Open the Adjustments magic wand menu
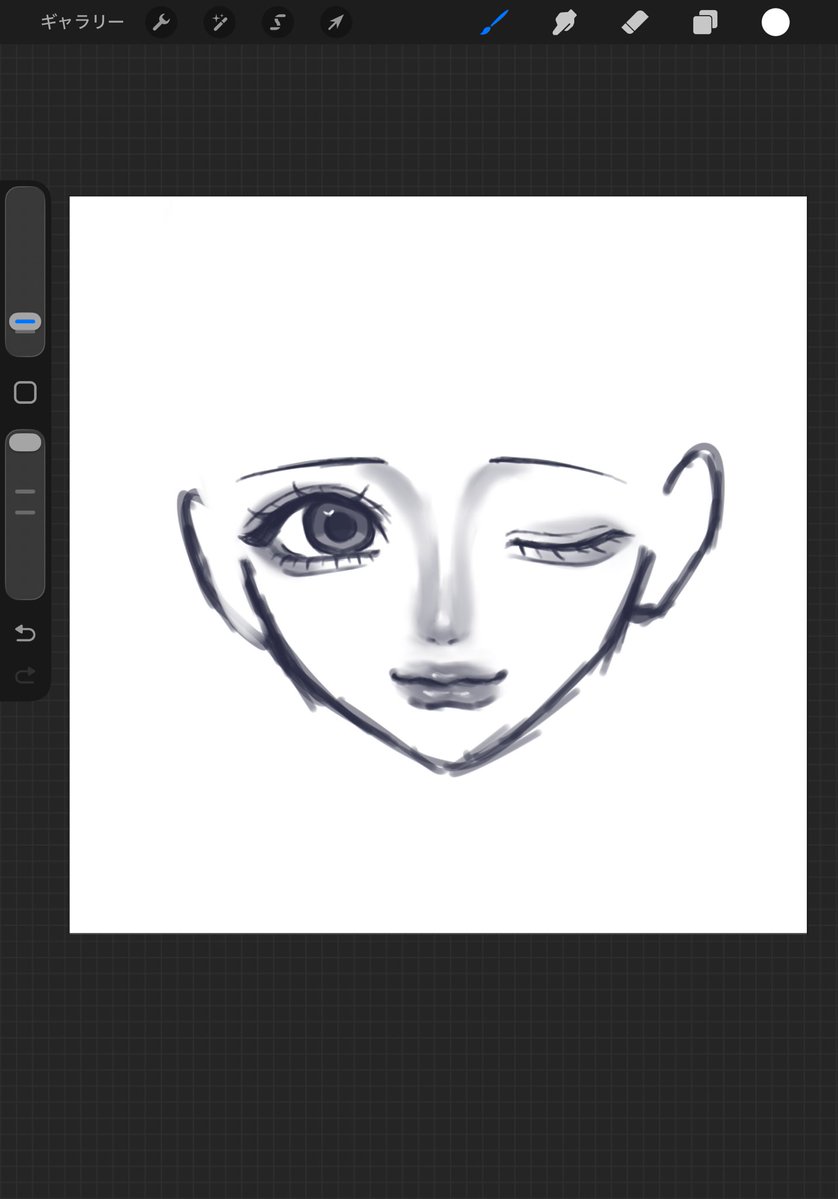 [x=219, y=22]
